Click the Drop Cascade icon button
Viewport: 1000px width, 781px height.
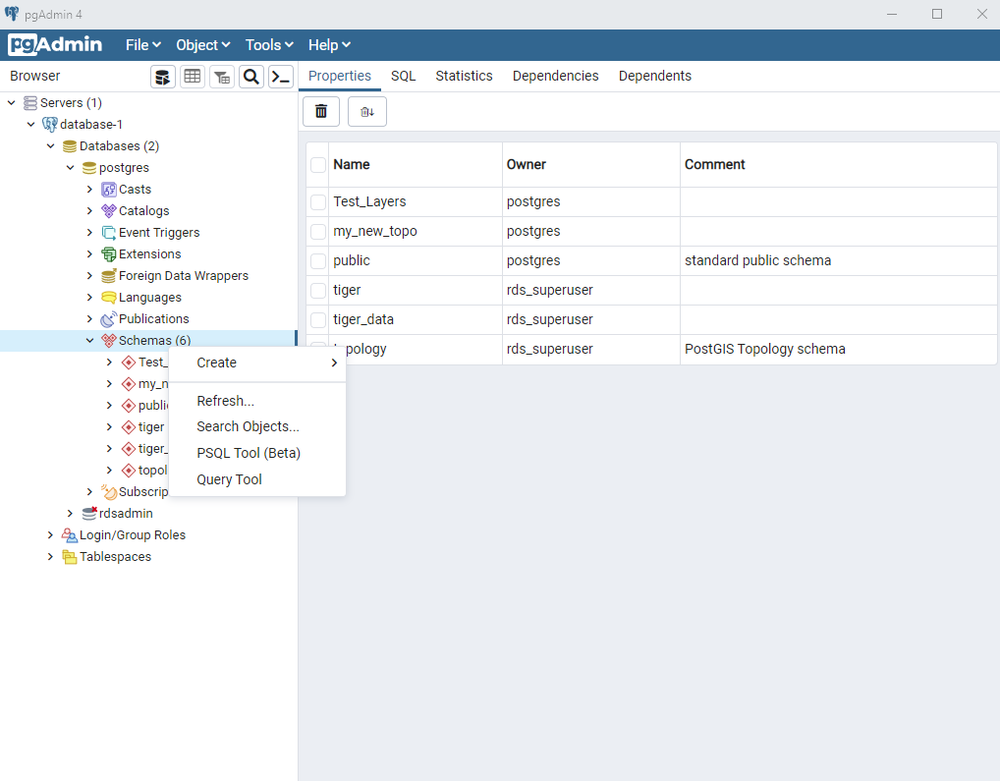point(367,112)
